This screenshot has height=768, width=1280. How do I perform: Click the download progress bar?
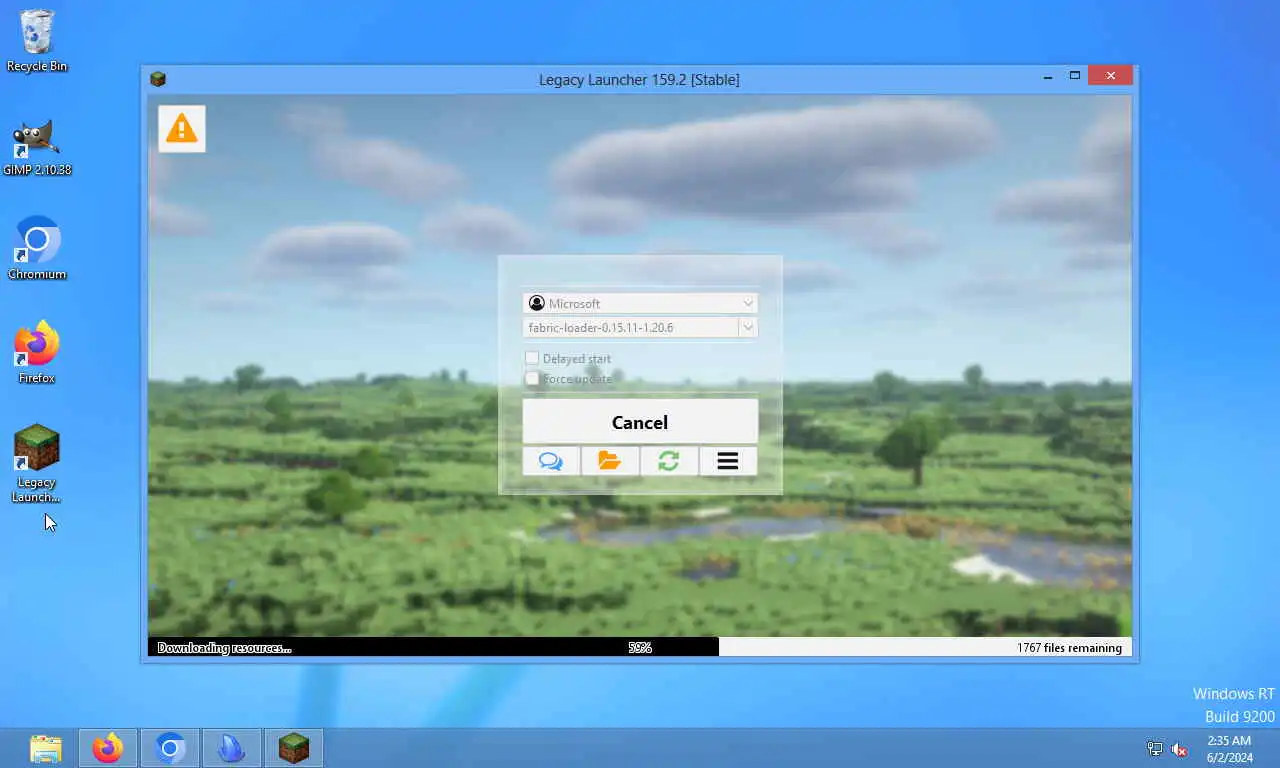pyautogui.click(x=640, y=647)
